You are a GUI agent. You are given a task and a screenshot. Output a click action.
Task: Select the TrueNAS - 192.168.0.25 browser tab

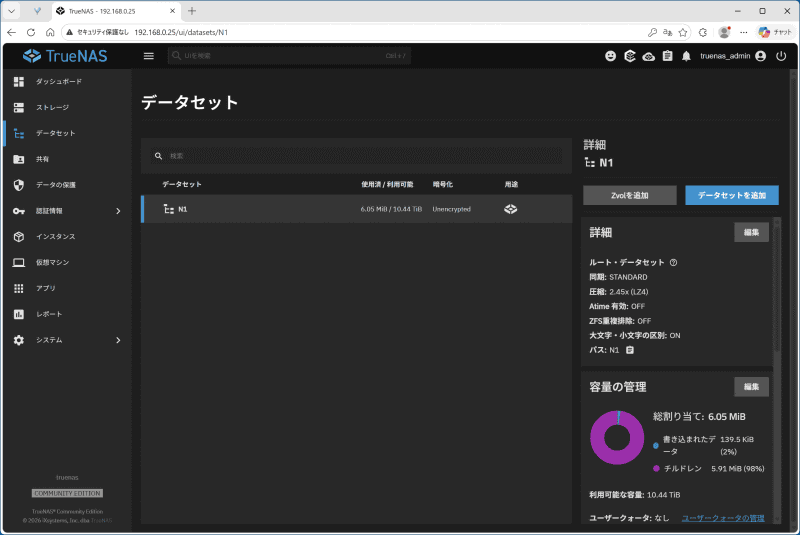pos(116,11)
